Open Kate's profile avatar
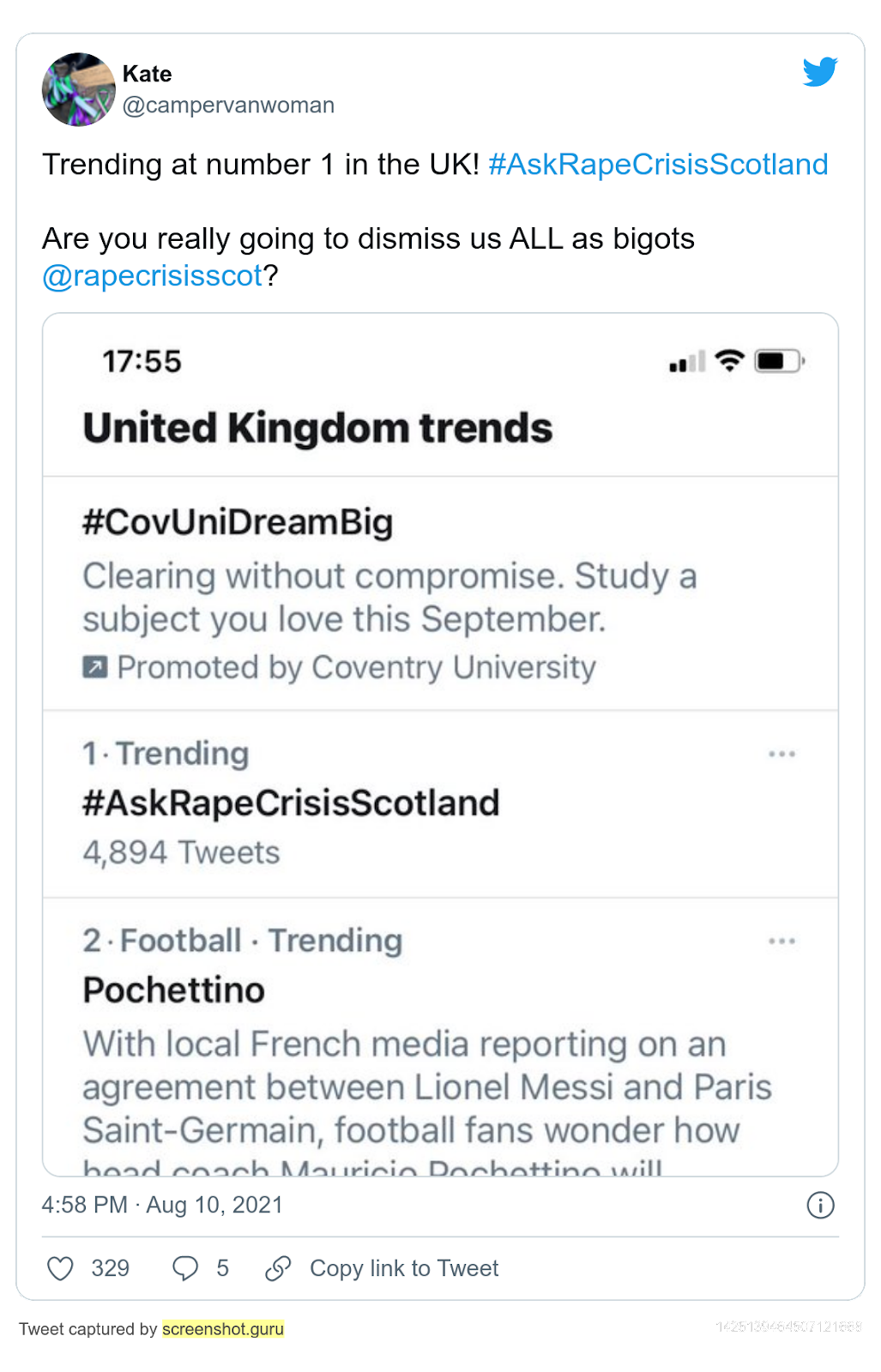This screenshot has width=881, height=1372. click(x=79, y=90)
